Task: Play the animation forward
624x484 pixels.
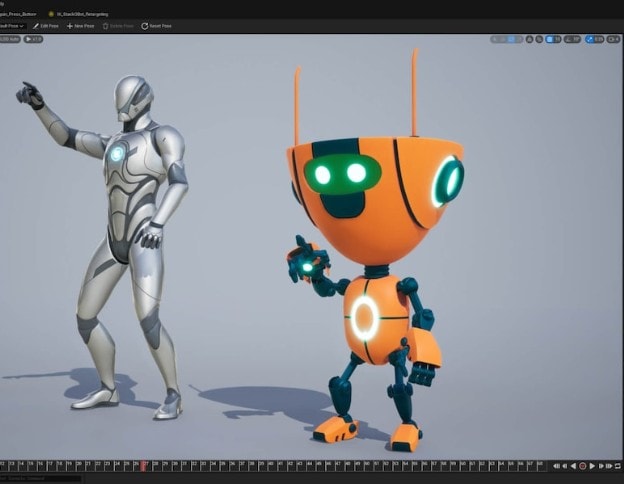Action: click(x=592, y=466)
